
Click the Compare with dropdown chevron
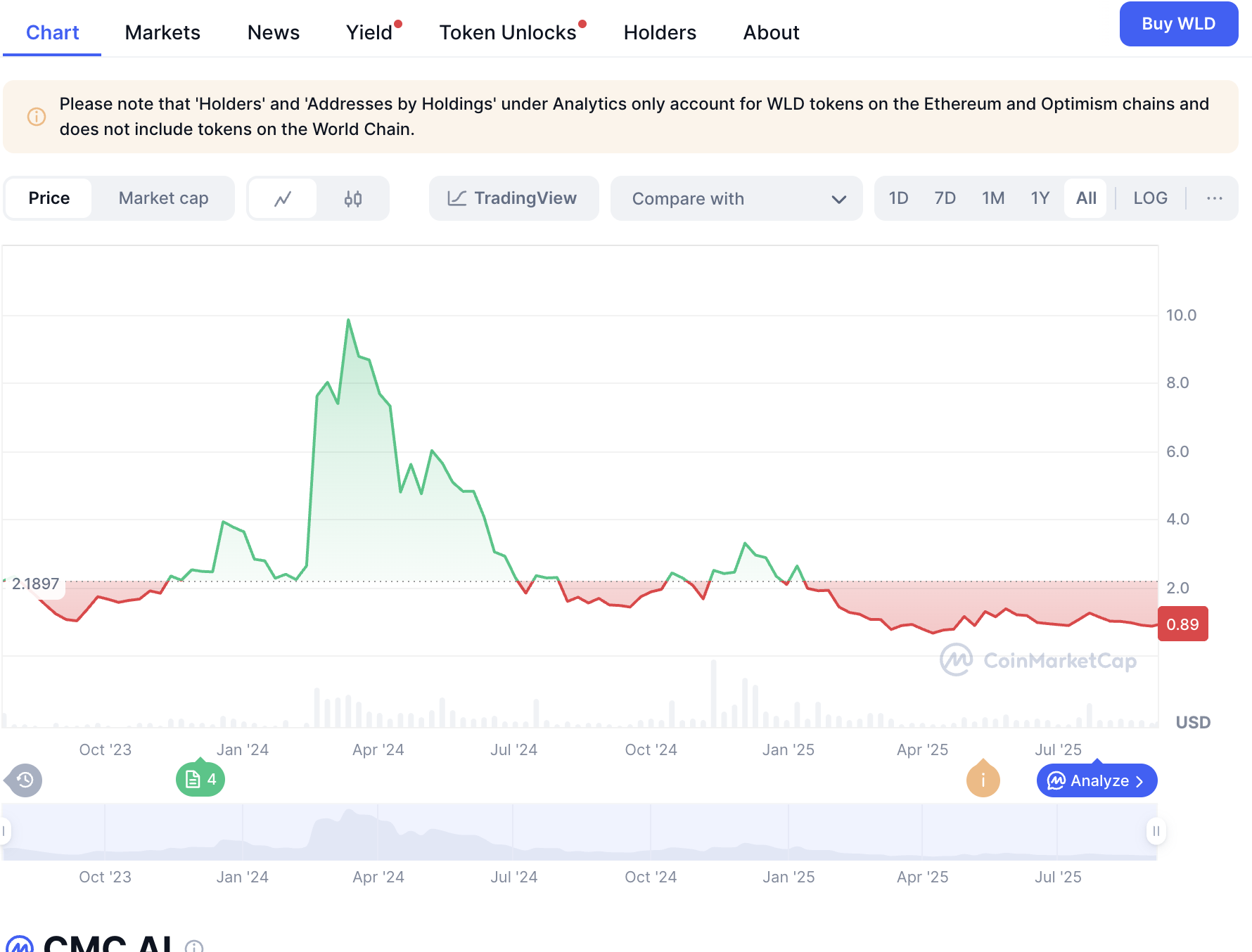click(838, 199)
